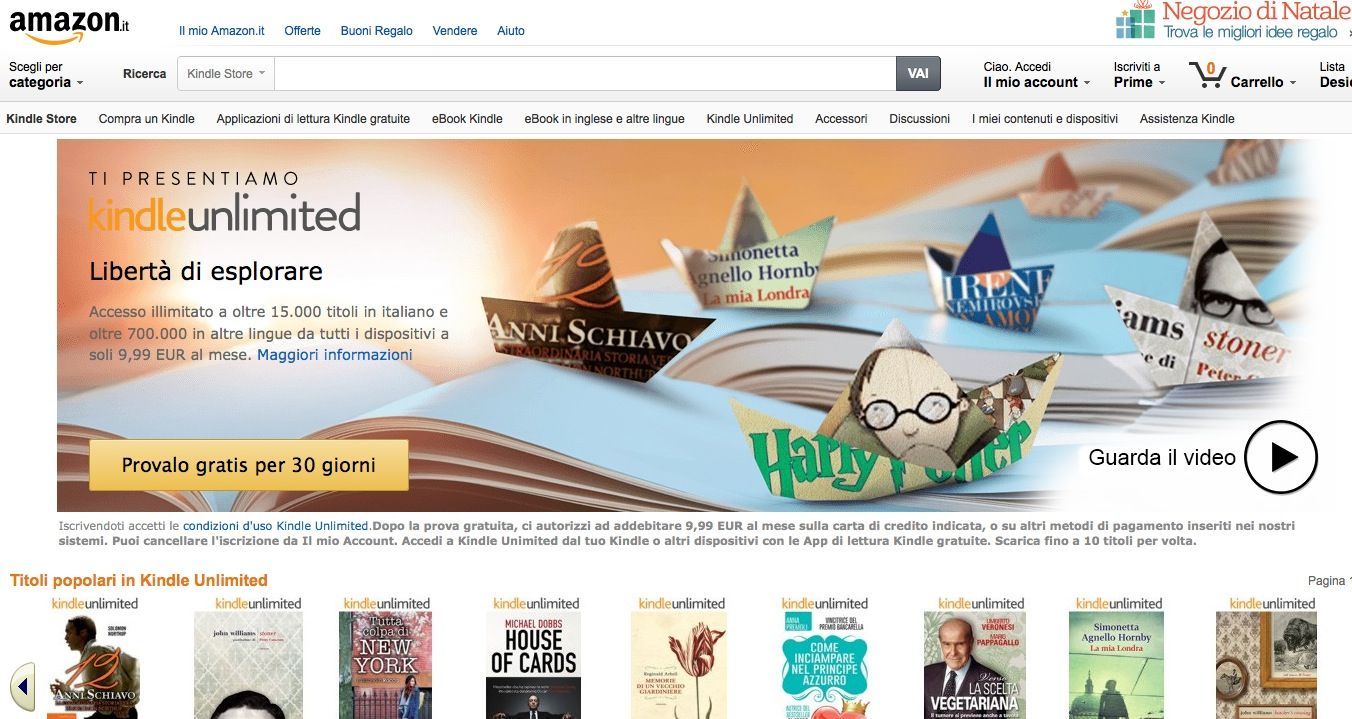This screenshot has height=719, width=1352.
Task: Open La Scelta Vegetariana book cover
Action: (x=975, y=665)
